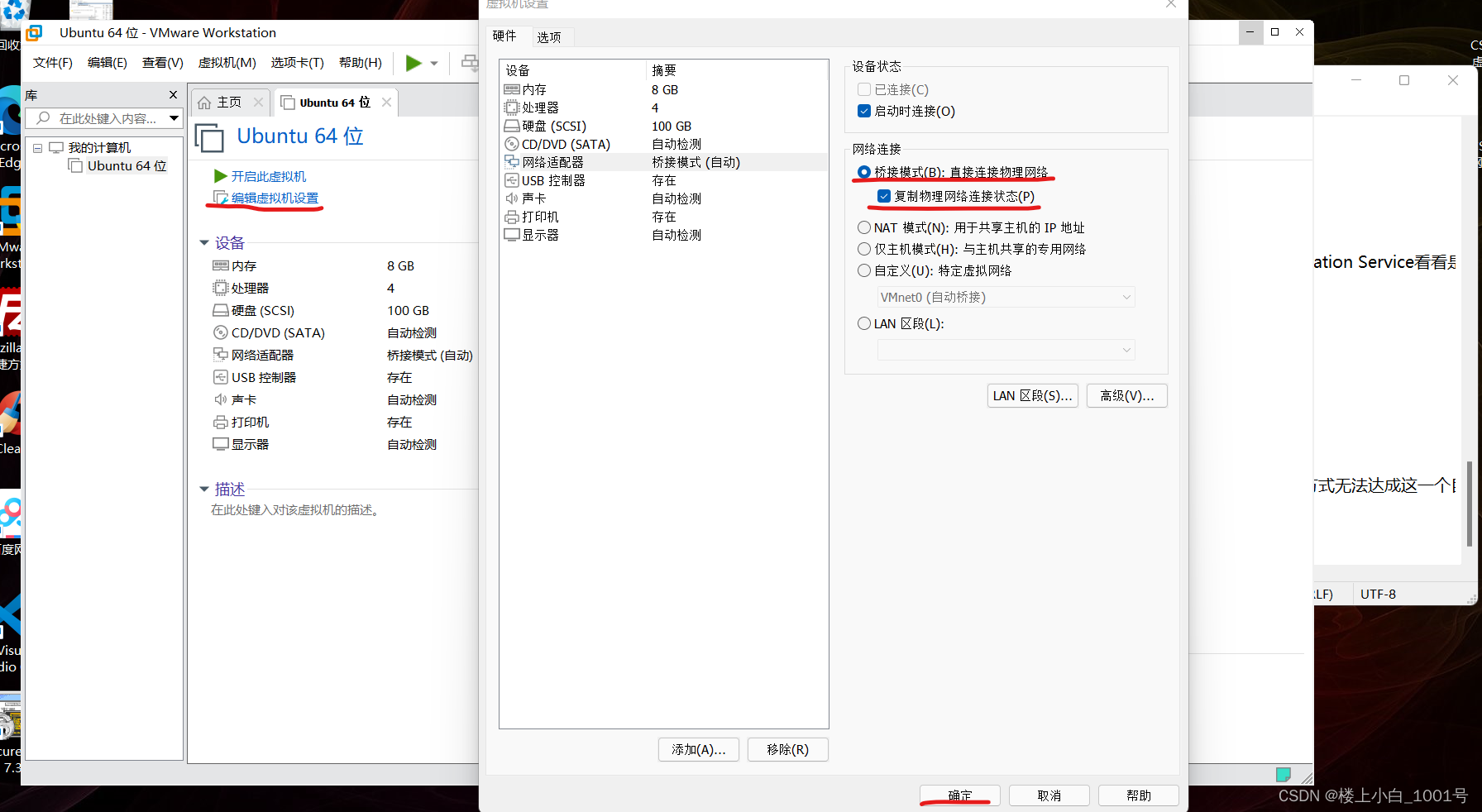Image resolution: width=1482 pixels, height=812 pixels.
Task: Click the hard disk (SCSI) icon in the dialog
Action: (512, 126)
